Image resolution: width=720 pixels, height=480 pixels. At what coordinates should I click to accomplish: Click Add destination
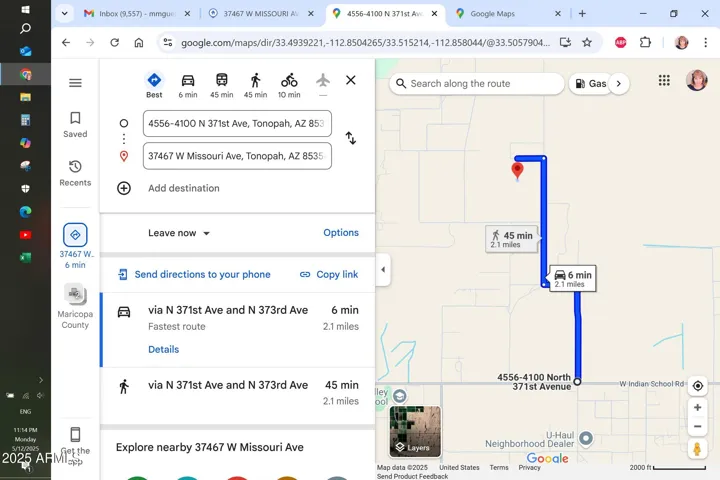click(184, 188)
